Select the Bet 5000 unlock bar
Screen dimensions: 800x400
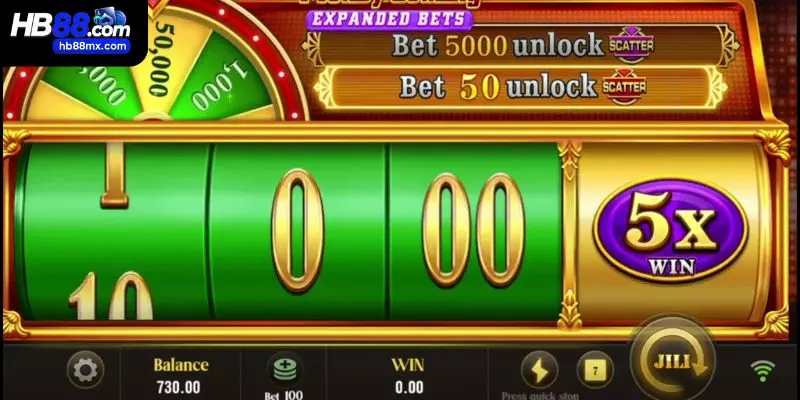click(x=521, y=45)
